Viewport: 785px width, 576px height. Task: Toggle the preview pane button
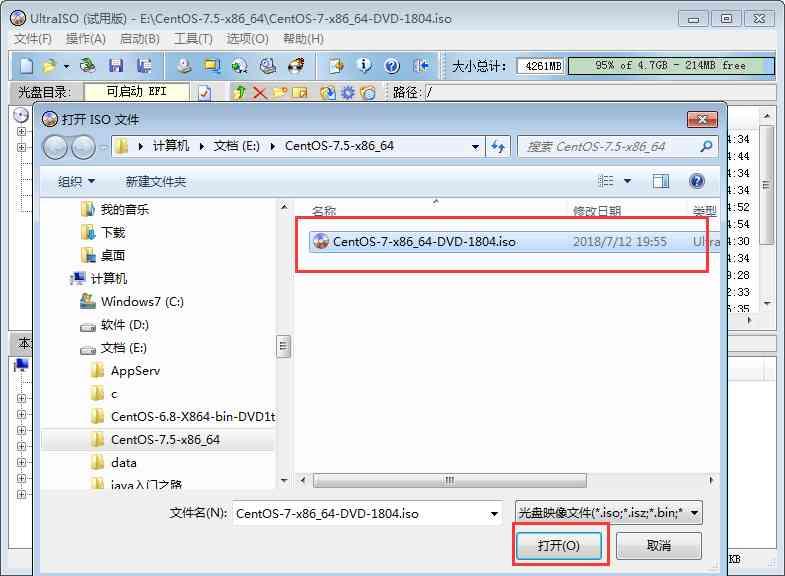point(661,181)
